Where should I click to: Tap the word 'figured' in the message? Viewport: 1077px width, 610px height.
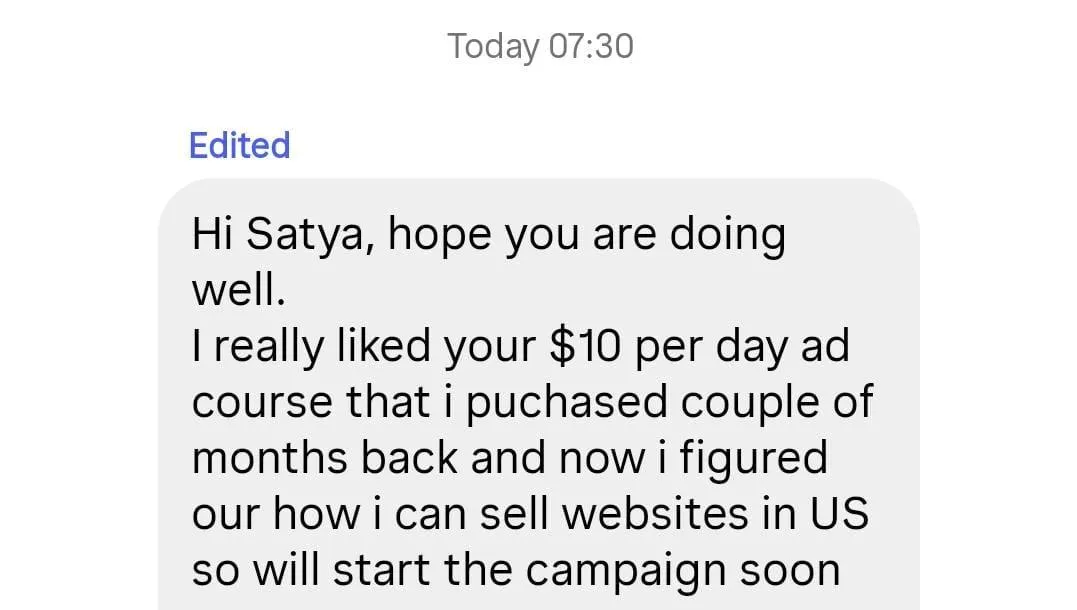[x=754, y=459]
